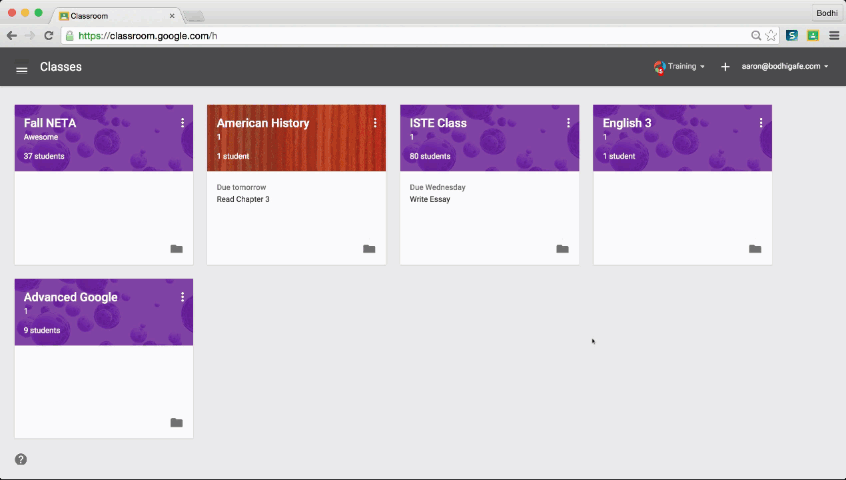The height and width of the screenshot is (480, 846).
Task: Expand aaron@bodhigafe.com account dropdown
Action: tap(784, 67)
